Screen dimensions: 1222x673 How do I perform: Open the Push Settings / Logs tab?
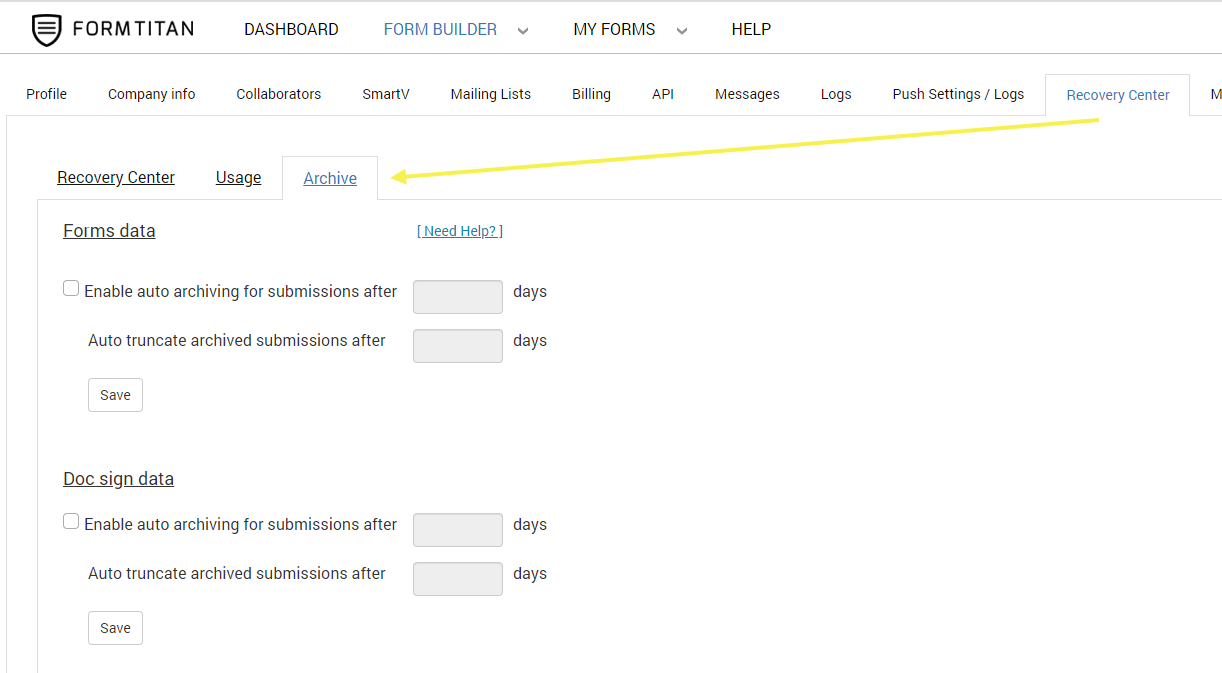click(958, 94)
